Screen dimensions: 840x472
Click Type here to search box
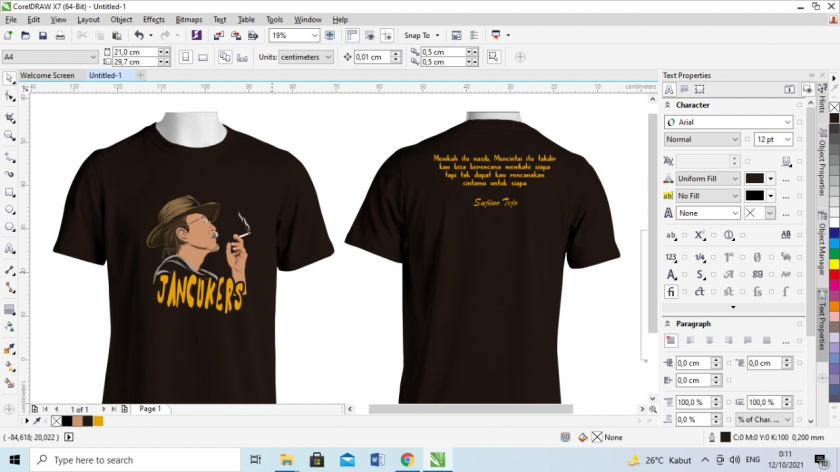[135, 460]
